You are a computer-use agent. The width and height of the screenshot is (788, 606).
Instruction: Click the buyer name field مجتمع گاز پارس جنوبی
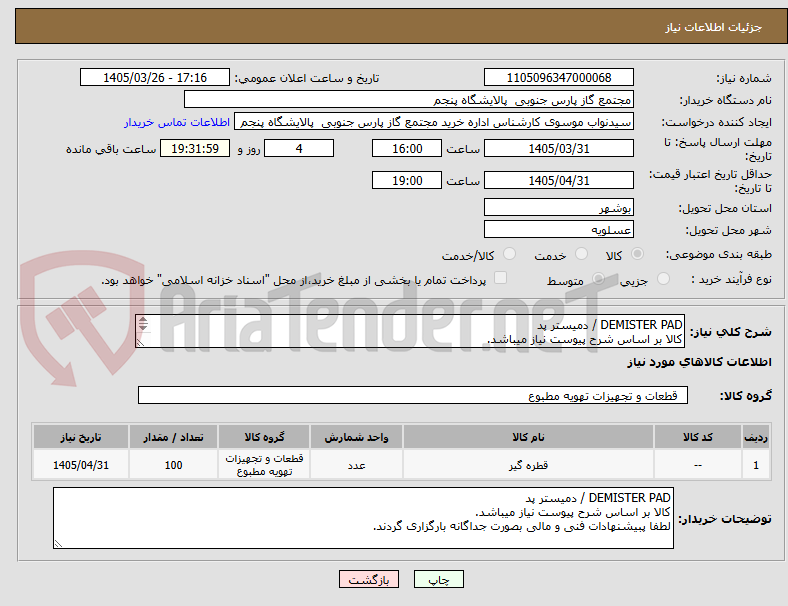(408, 99)
